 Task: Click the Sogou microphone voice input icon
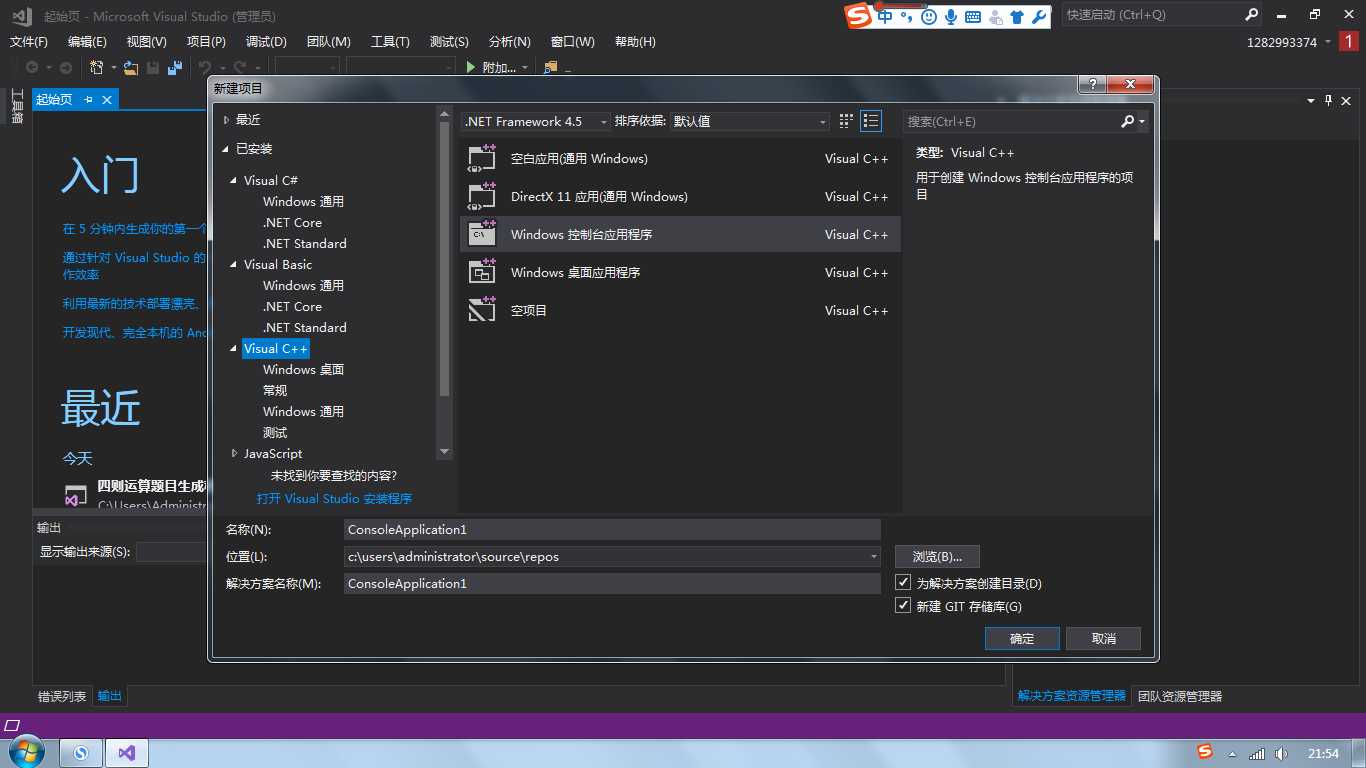pos(950,17)
